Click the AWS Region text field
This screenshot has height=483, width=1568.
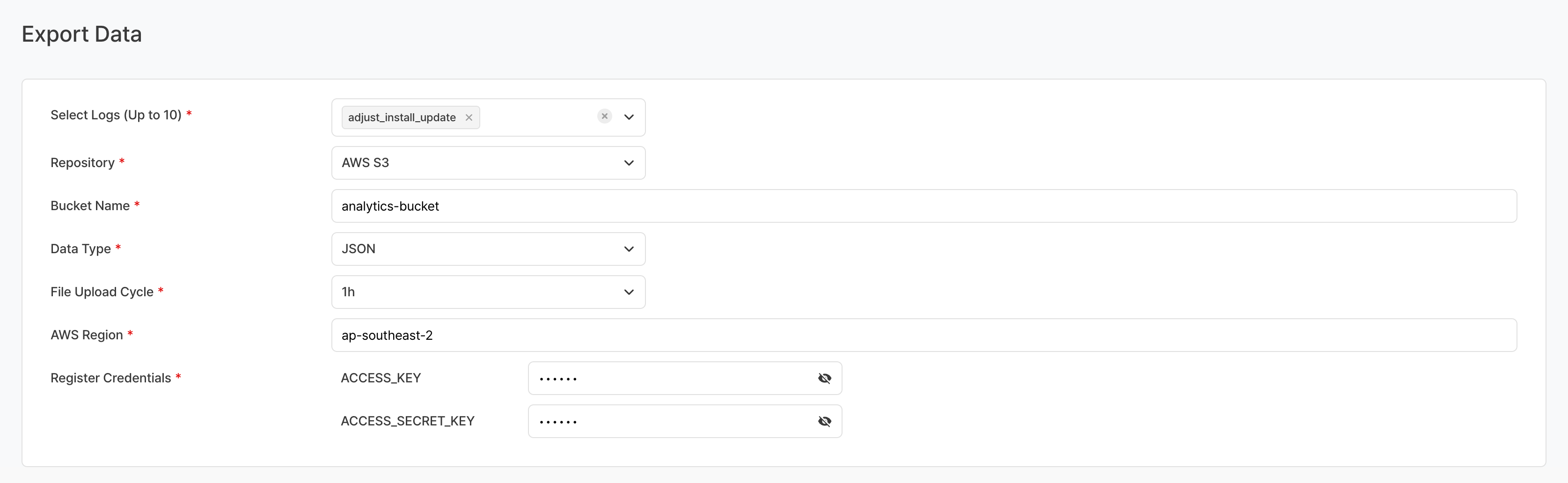923,335
